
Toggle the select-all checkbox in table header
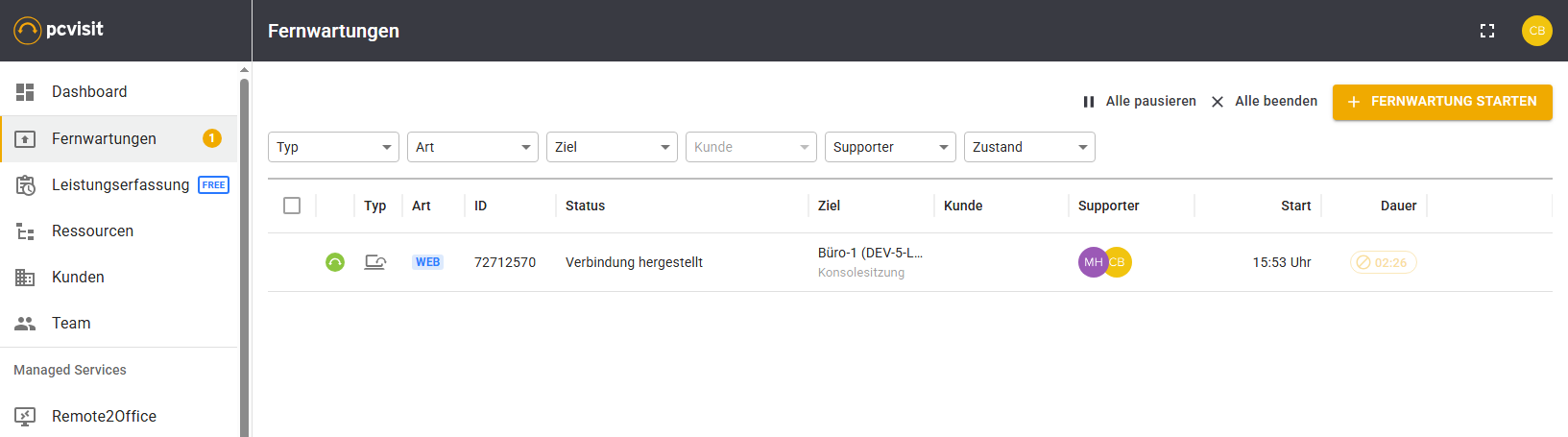pos(292,206)
